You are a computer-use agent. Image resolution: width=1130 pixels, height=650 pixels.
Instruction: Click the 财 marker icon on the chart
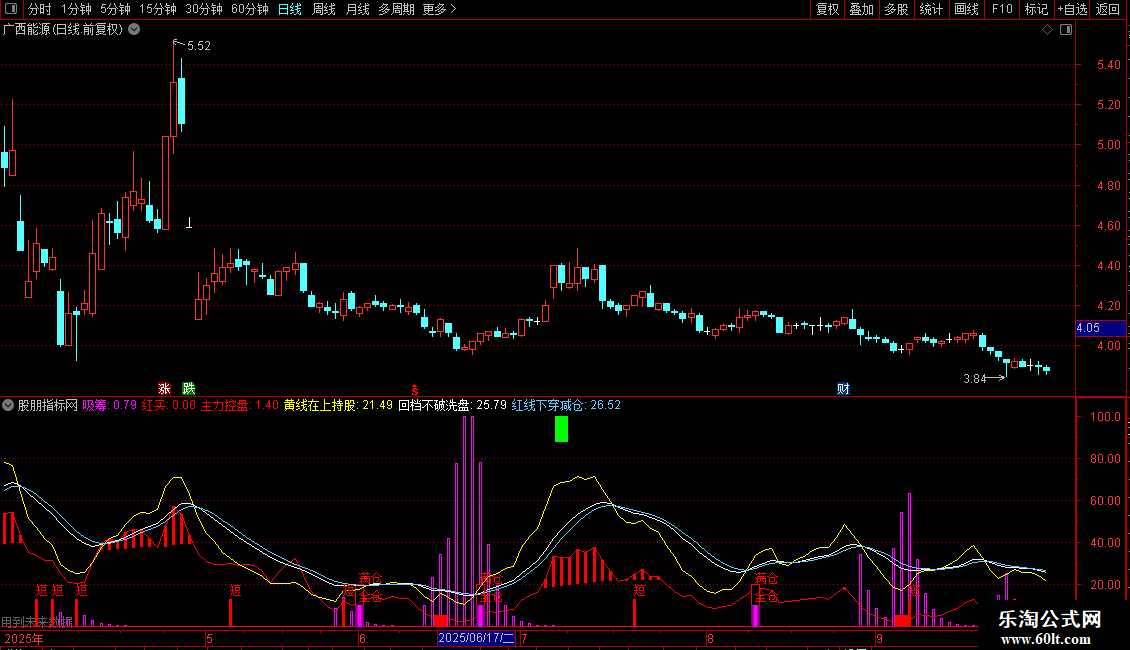tap(843, 388)
